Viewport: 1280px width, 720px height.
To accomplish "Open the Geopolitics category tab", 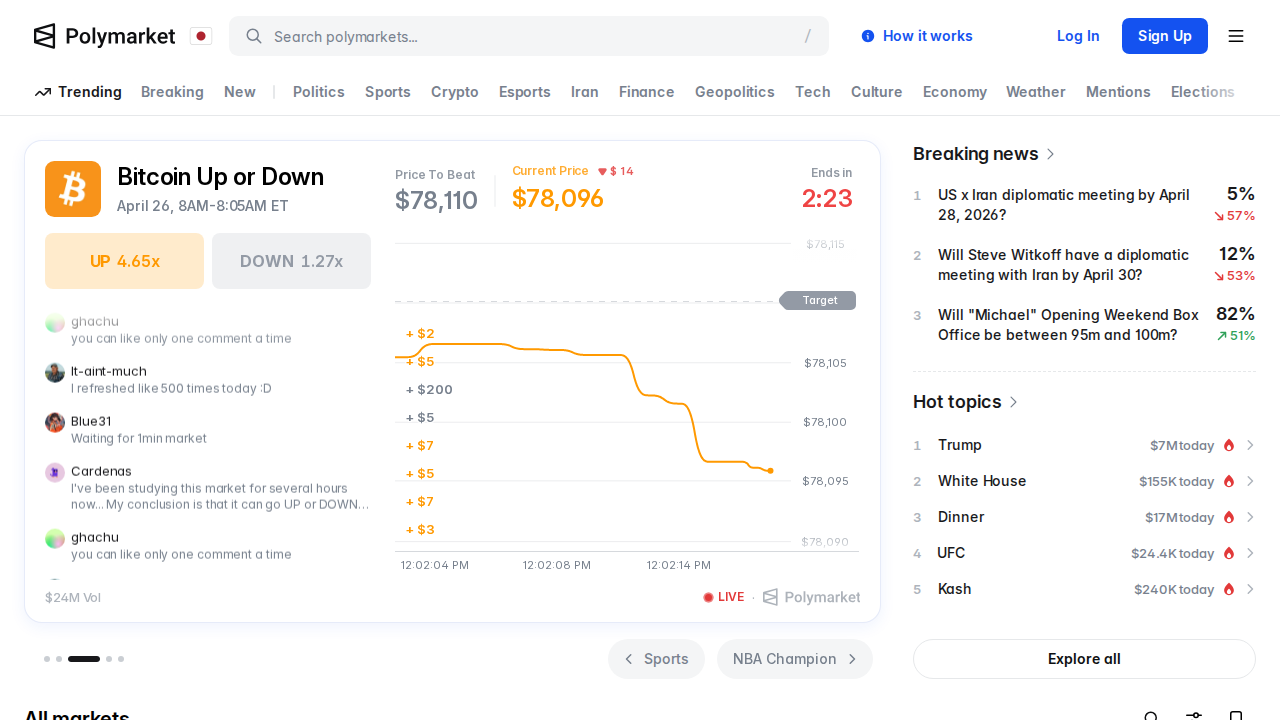I will coord(735,92).
